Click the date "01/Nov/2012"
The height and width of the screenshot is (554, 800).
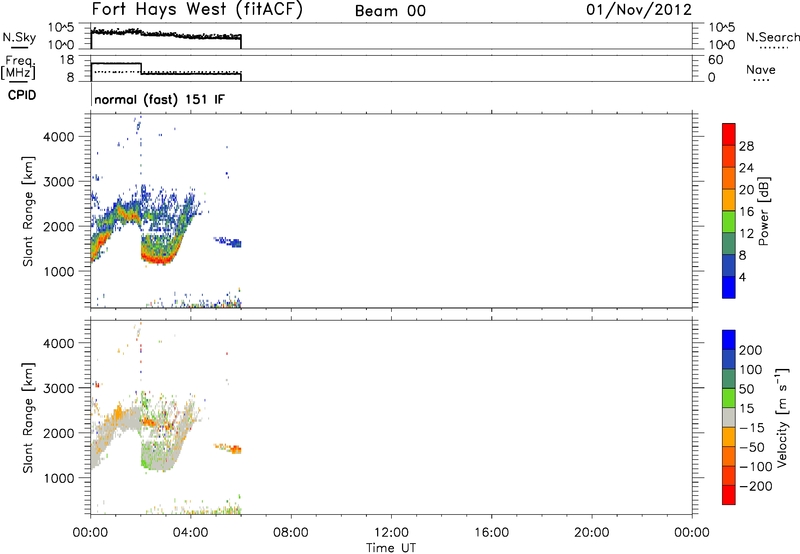click(x=639, y=10)
